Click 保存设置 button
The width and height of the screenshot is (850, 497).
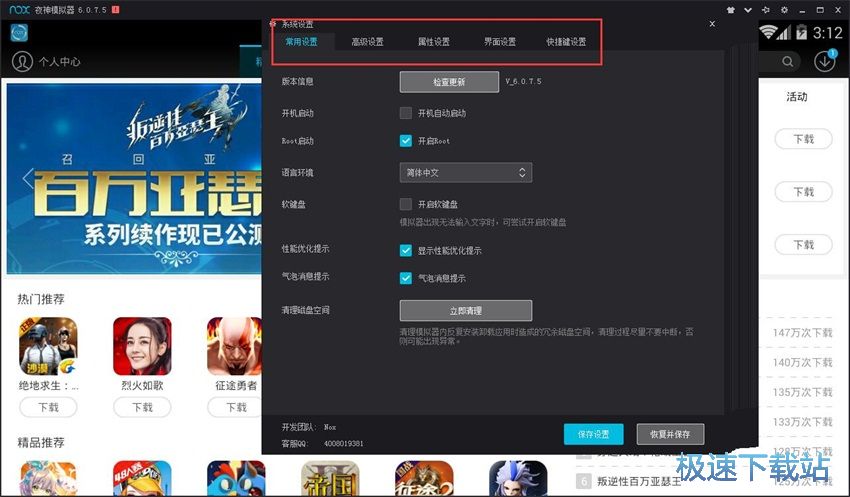594,434
